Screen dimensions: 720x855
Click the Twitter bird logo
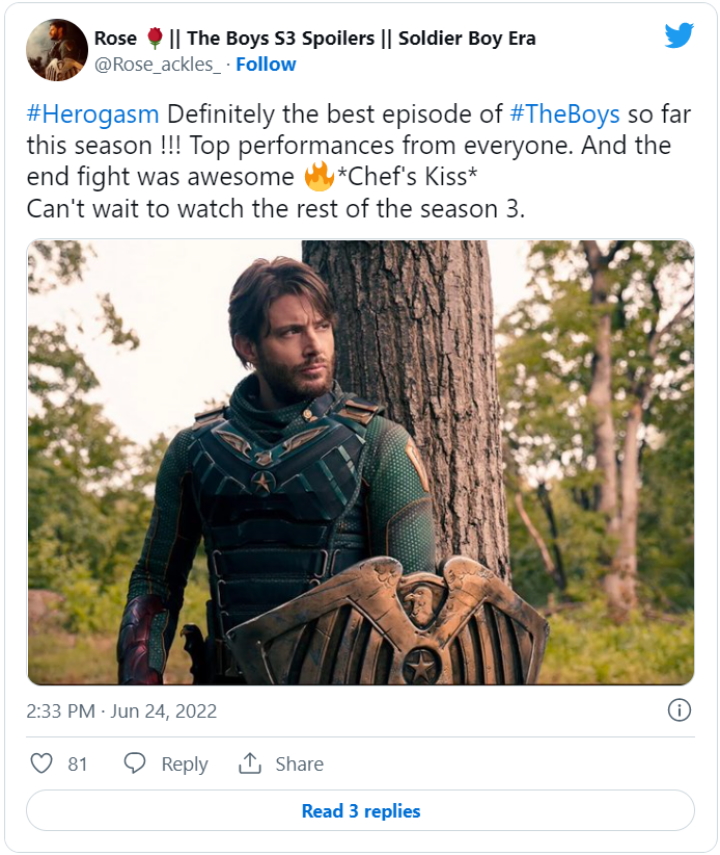click(679, 35)
